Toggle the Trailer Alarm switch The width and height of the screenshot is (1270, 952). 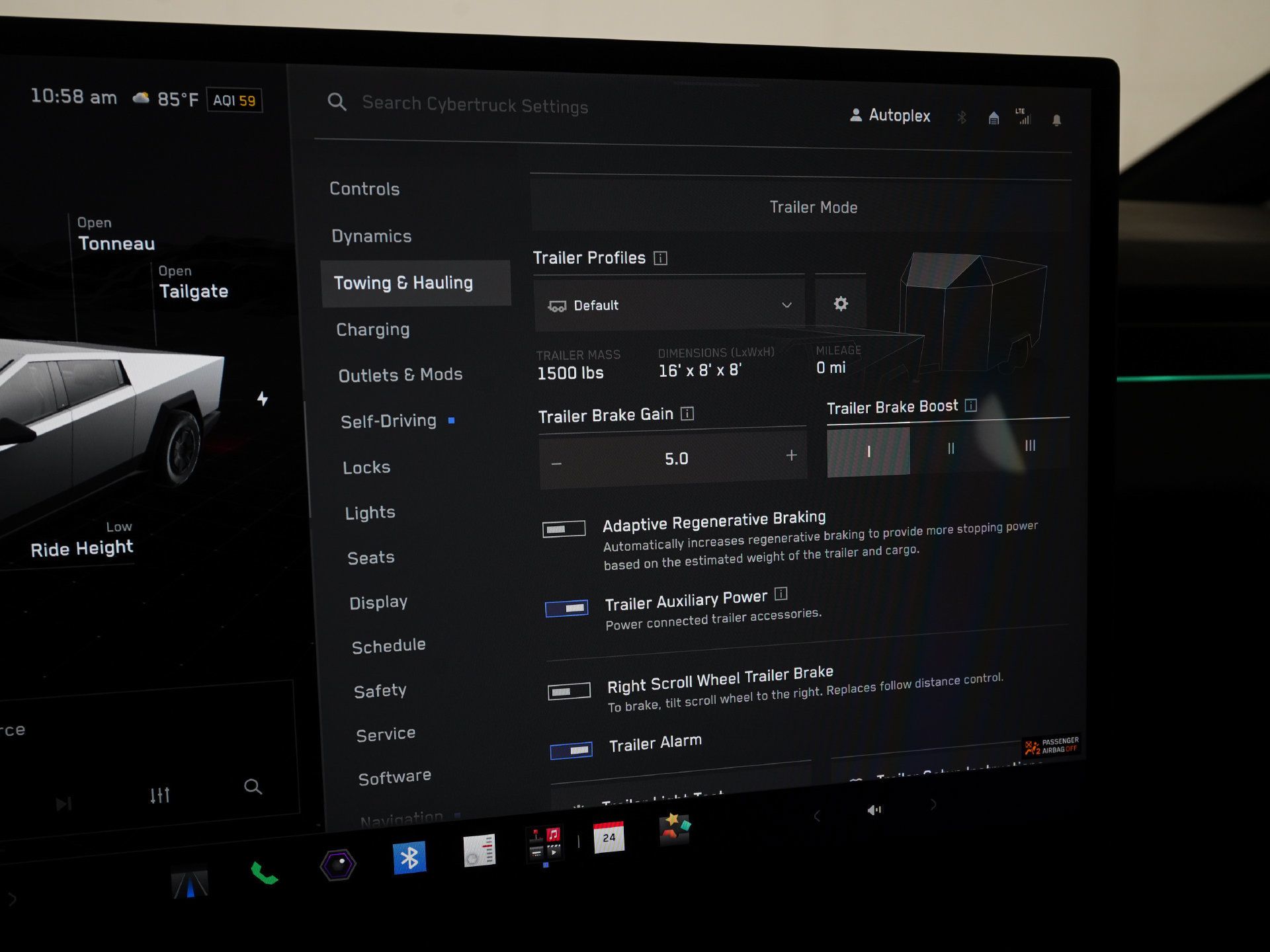[571, 751]
